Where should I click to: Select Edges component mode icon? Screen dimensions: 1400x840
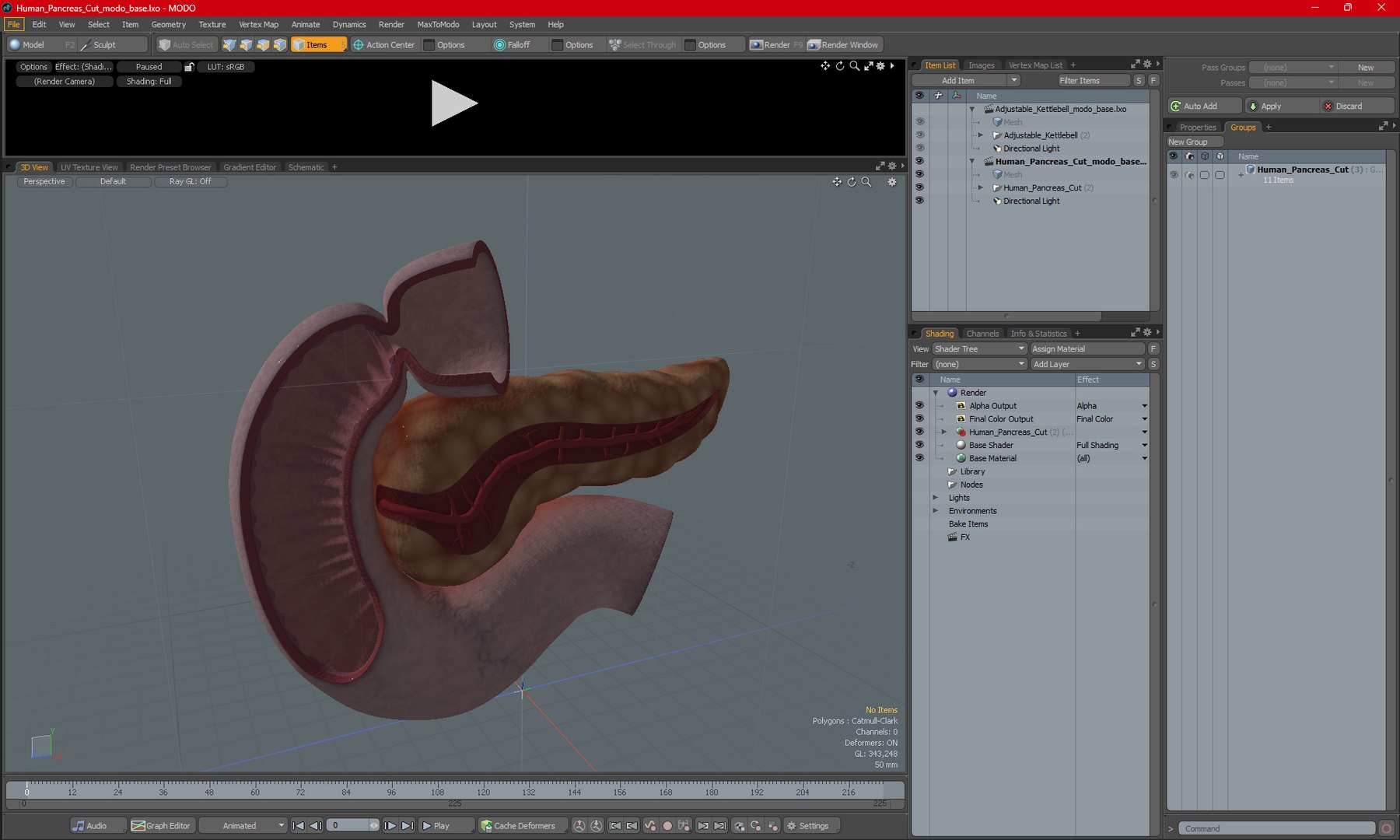click(246, 45)
